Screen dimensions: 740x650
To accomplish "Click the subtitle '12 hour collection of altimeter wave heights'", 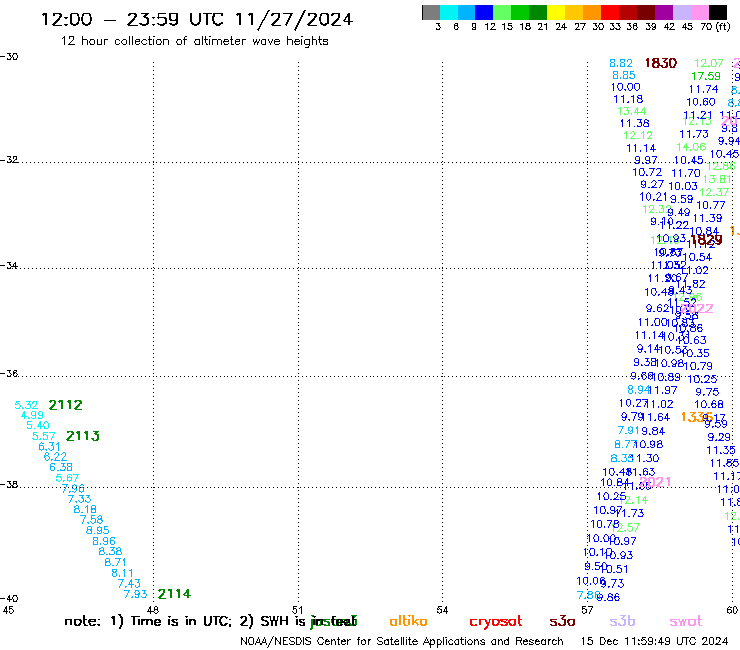I will point(194,41).
